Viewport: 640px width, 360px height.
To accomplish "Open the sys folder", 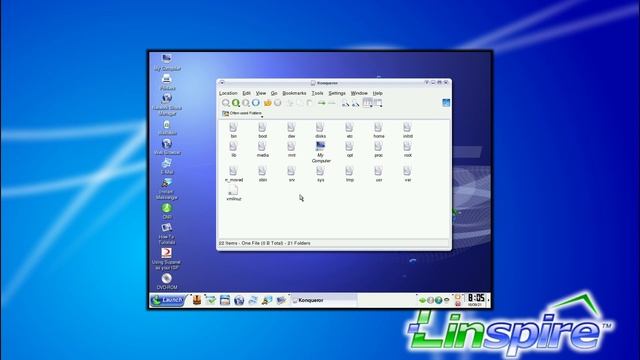I will click(x=320, y=174).
